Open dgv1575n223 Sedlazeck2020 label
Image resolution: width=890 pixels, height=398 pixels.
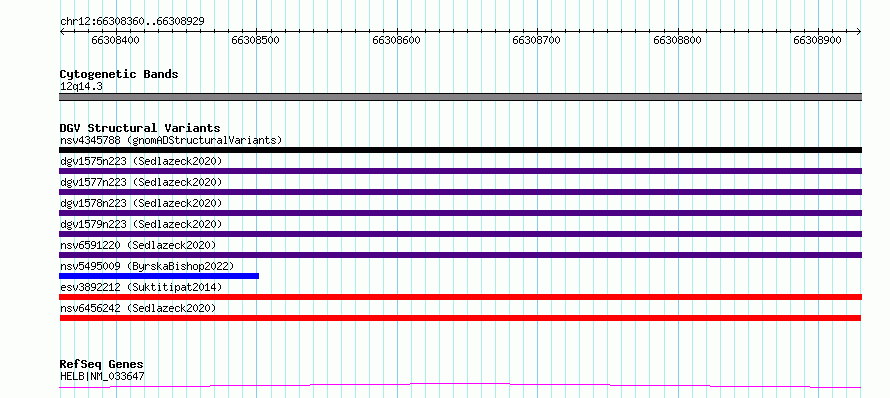pos(141,161)
